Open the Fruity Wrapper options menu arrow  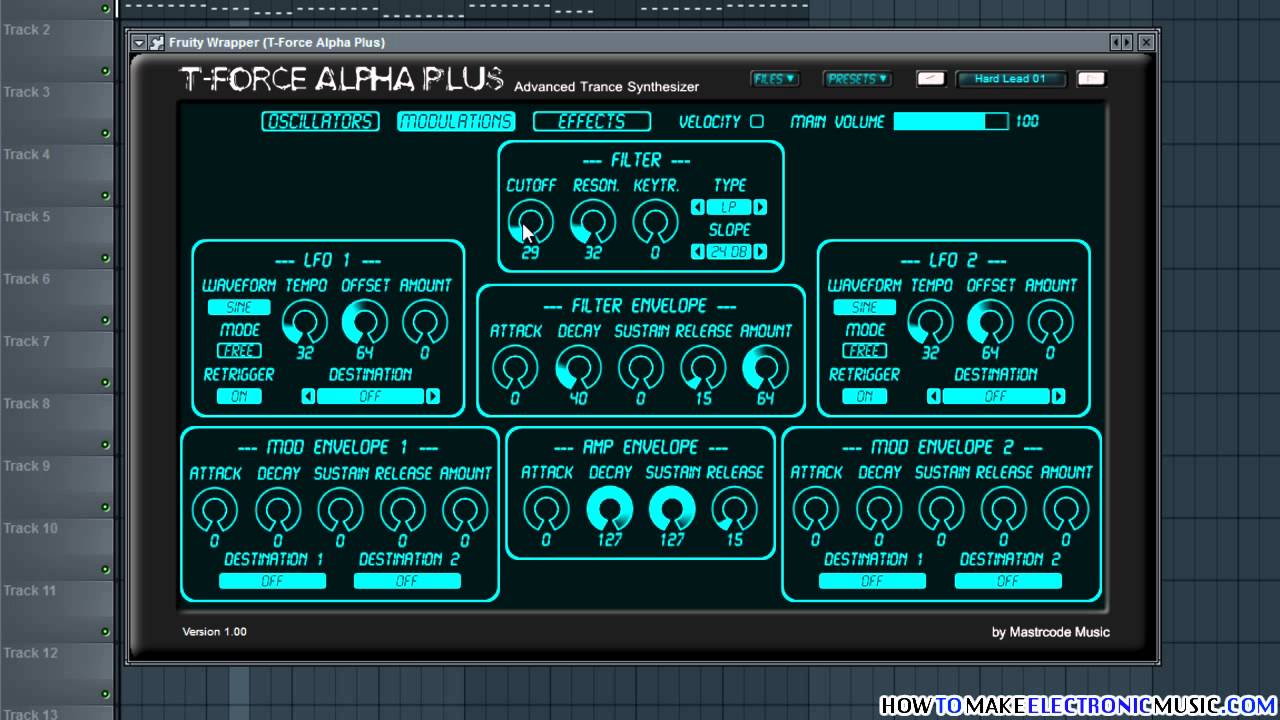(139, 42)
